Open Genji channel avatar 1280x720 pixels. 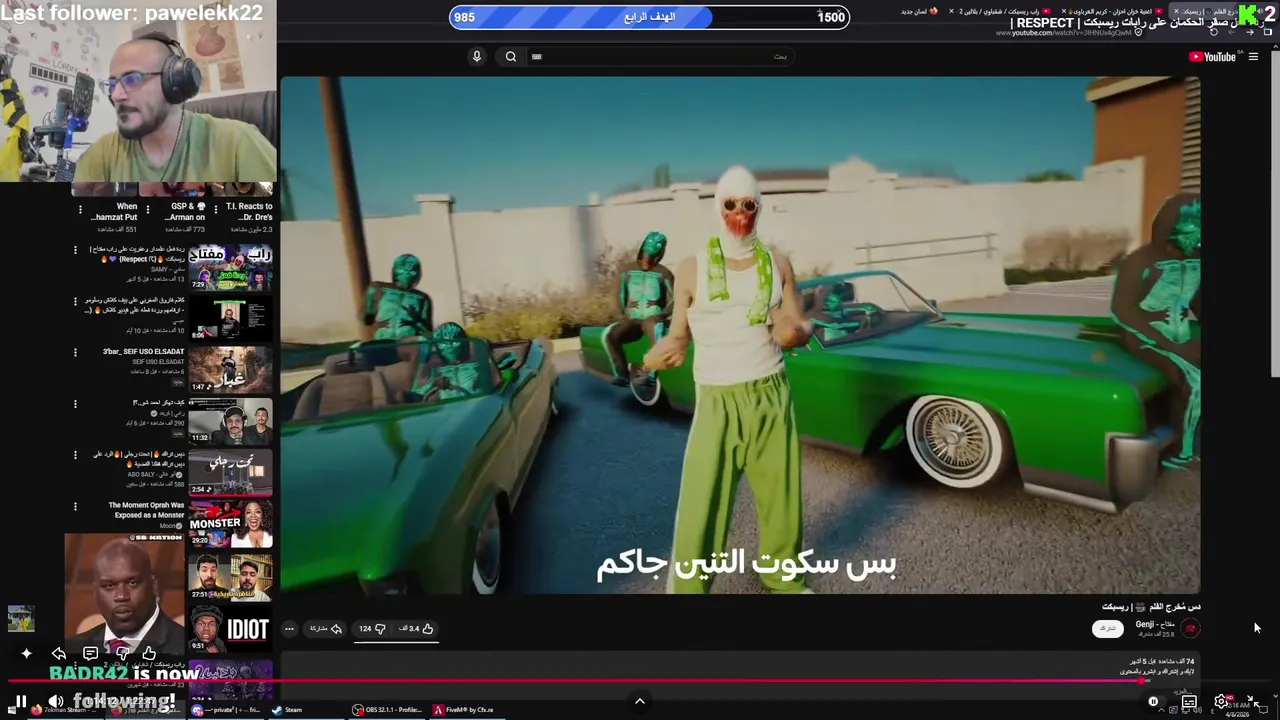(1190, 628)
